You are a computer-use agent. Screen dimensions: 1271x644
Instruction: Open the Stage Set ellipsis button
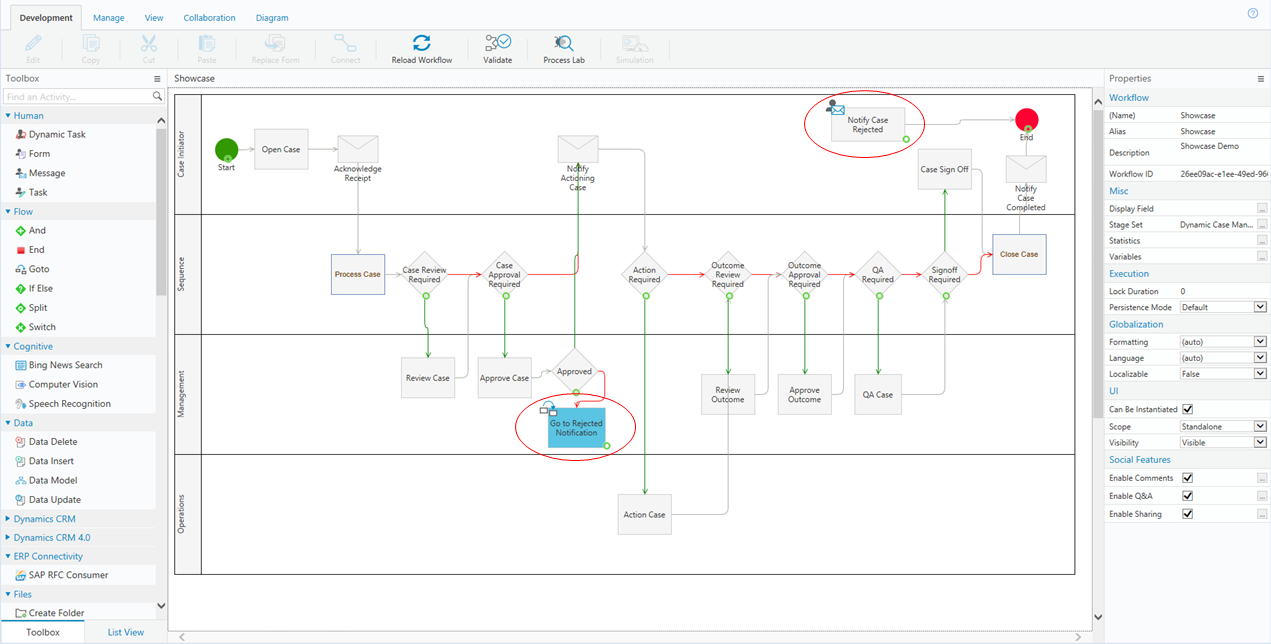point(1262,225)
